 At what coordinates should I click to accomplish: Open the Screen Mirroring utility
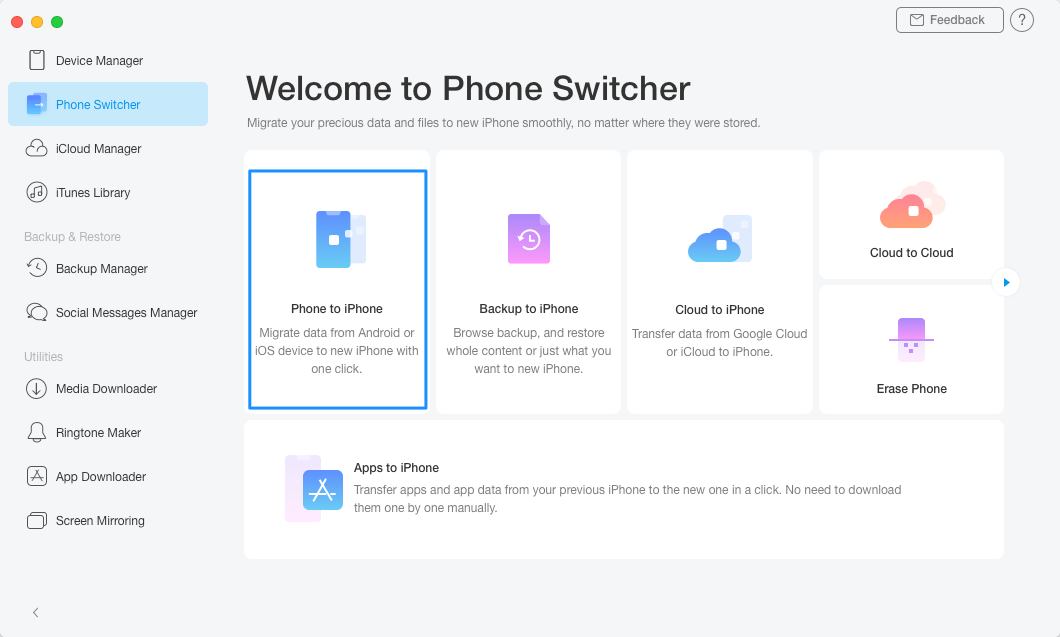click(108, 520)
